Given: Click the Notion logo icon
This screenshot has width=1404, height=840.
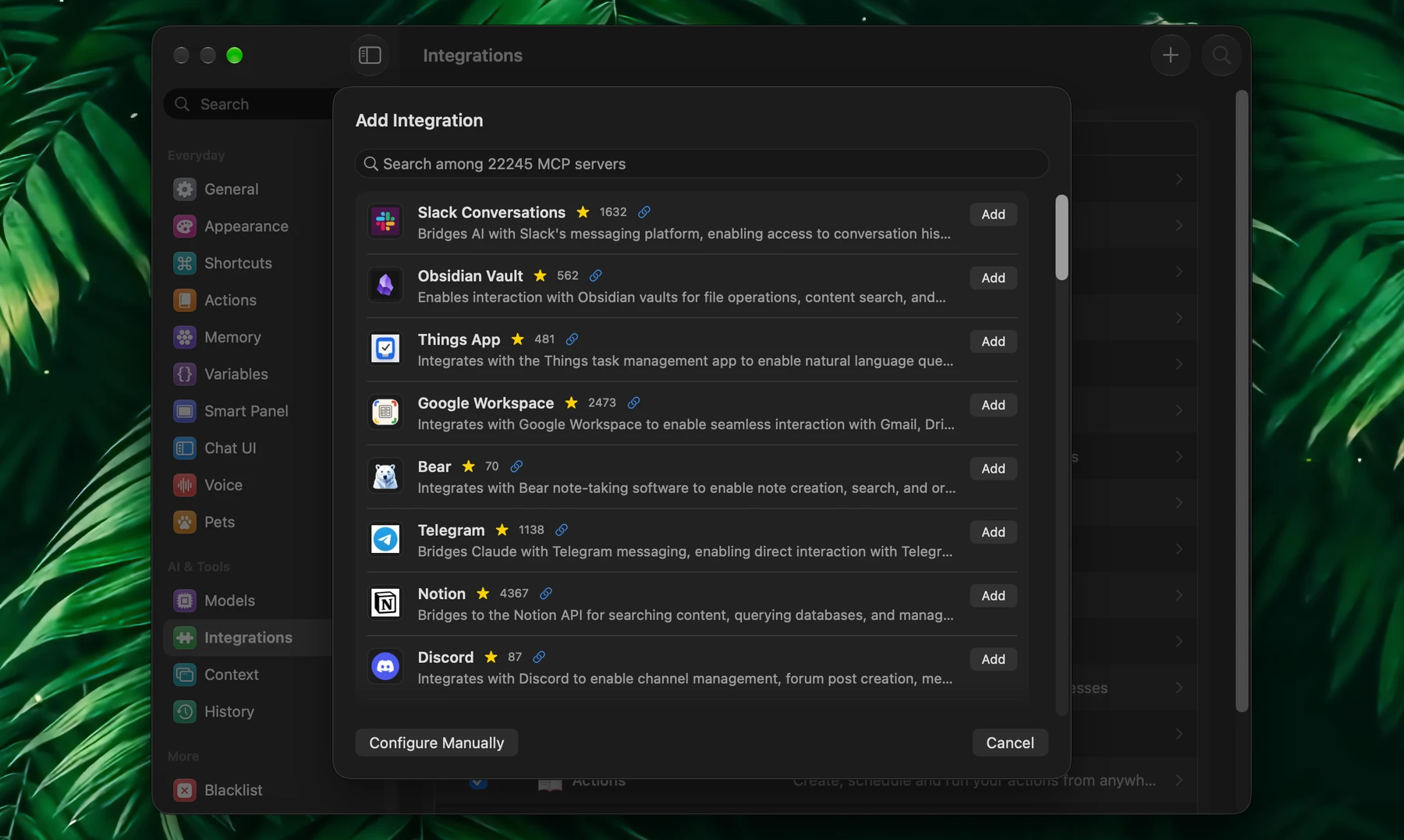Looking at the screenshot, I should (385, 603).
